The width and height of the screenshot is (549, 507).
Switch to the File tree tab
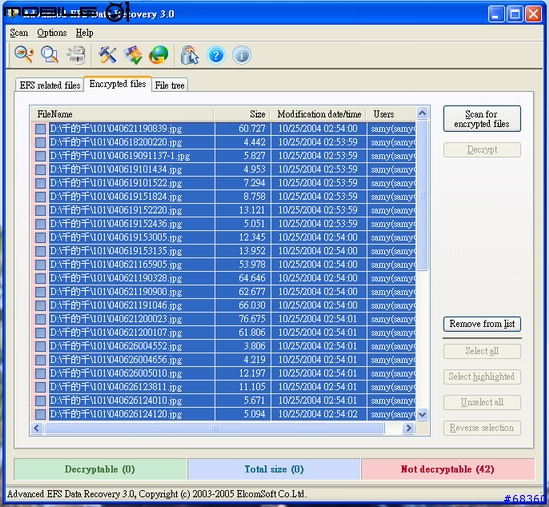pos(169,85)
